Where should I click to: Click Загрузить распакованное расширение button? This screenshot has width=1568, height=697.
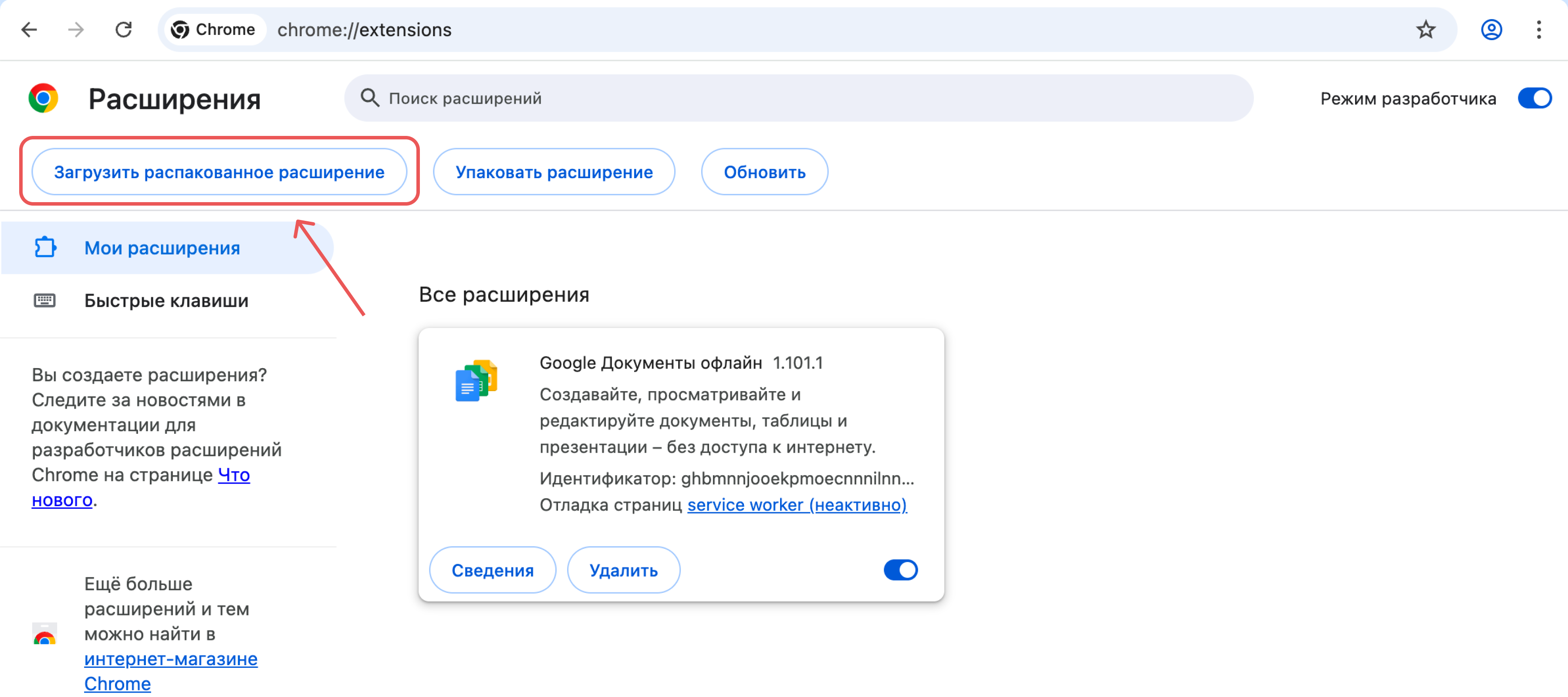[x=219, y=172]
